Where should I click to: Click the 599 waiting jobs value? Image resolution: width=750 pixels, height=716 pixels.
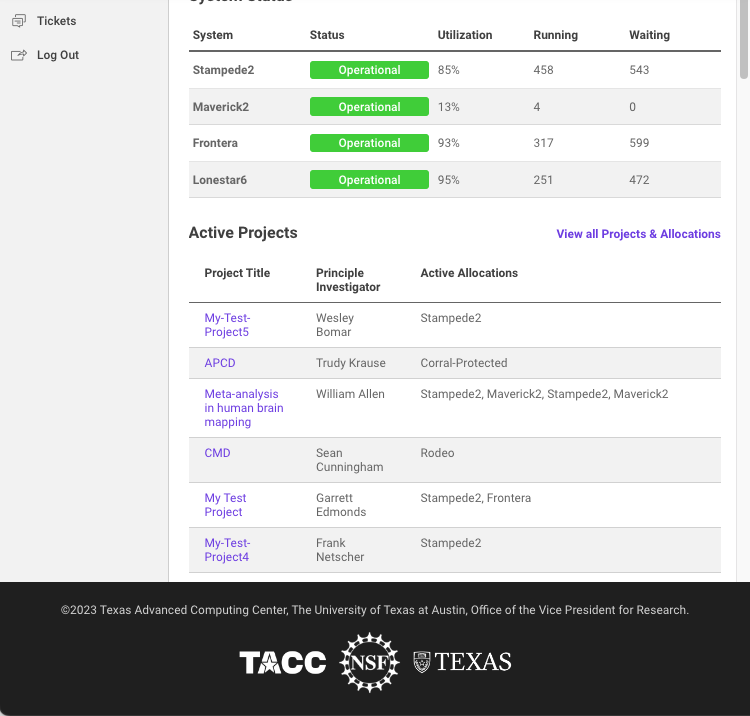pos(639,143)
